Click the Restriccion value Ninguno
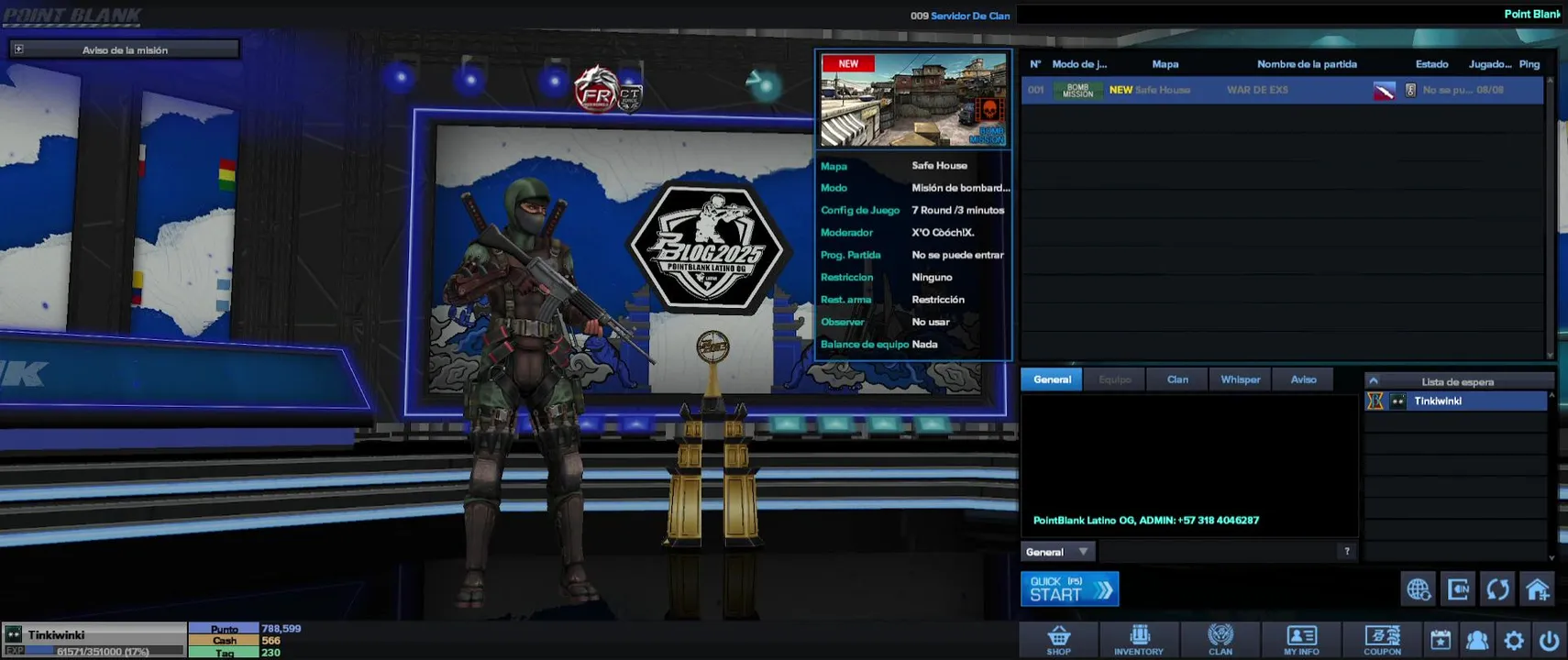 [x=932, y=277]
